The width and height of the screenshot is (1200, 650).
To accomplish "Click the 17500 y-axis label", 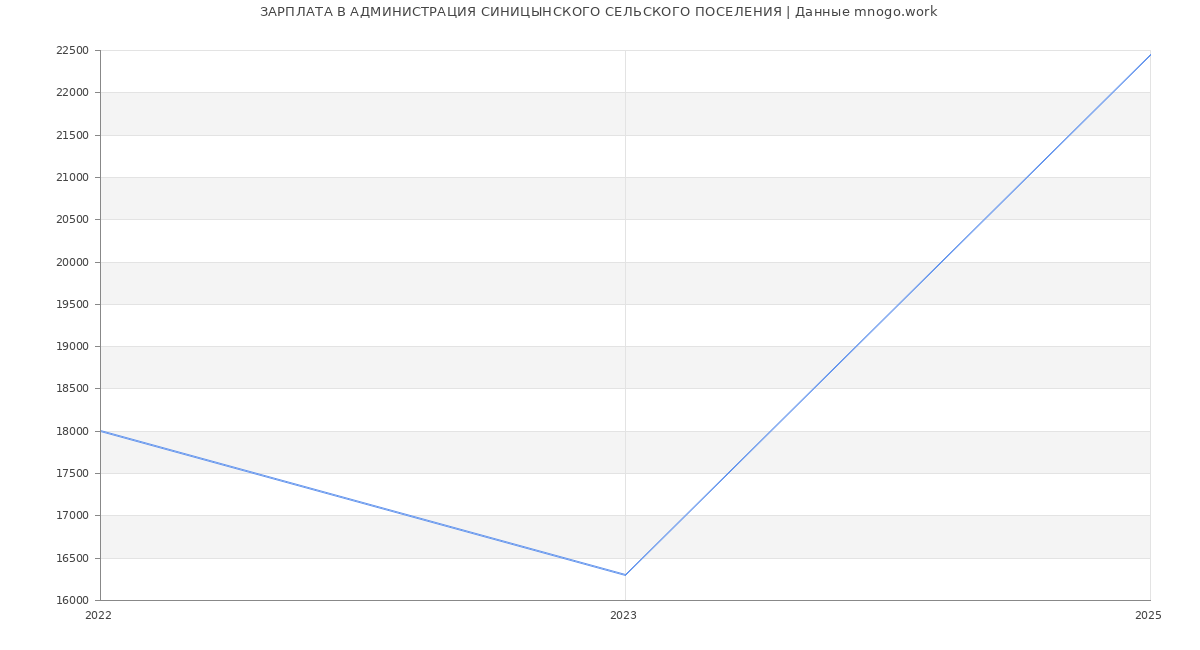I will tap(72, 474).
